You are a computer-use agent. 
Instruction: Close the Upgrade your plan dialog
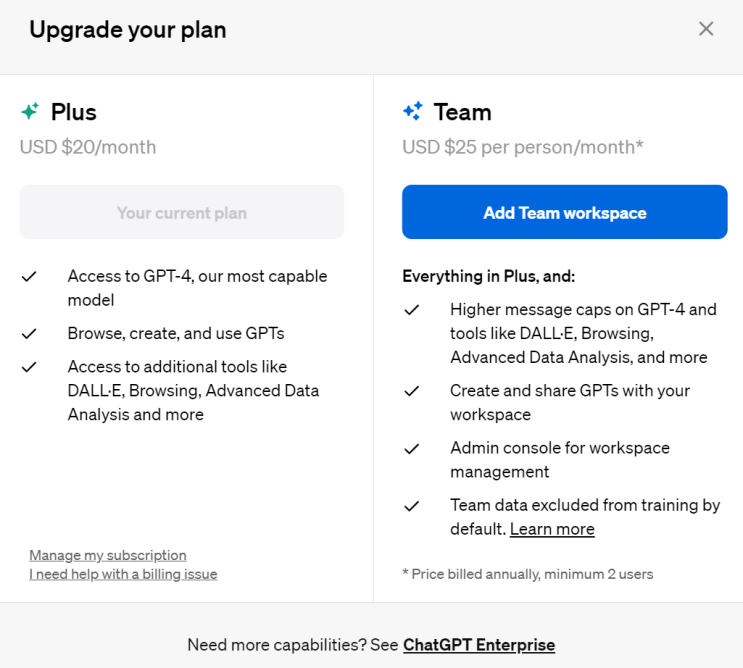[706, 29]
